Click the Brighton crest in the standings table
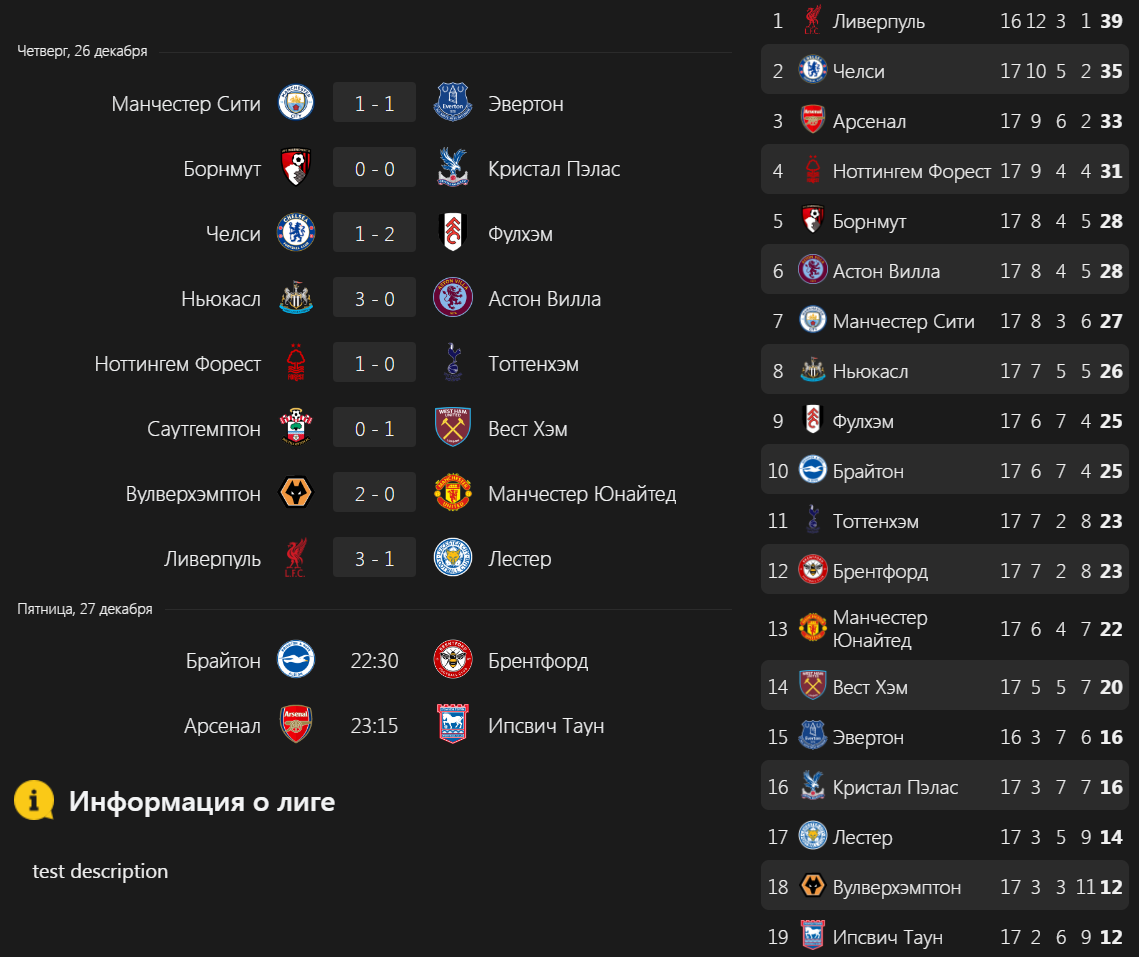 point(812,471)
